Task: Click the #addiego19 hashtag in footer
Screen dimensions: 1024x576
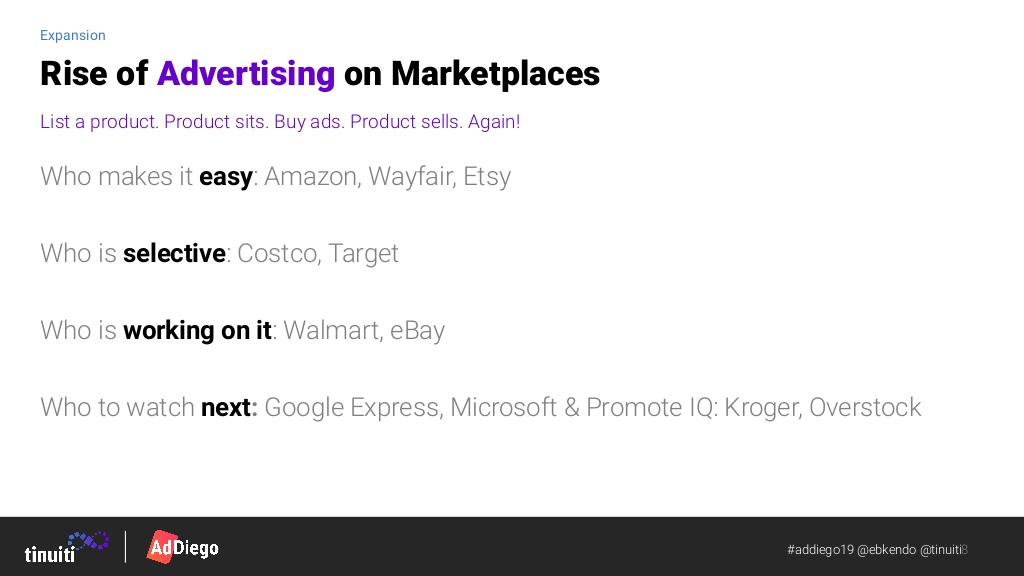Action: click(820, 550)
